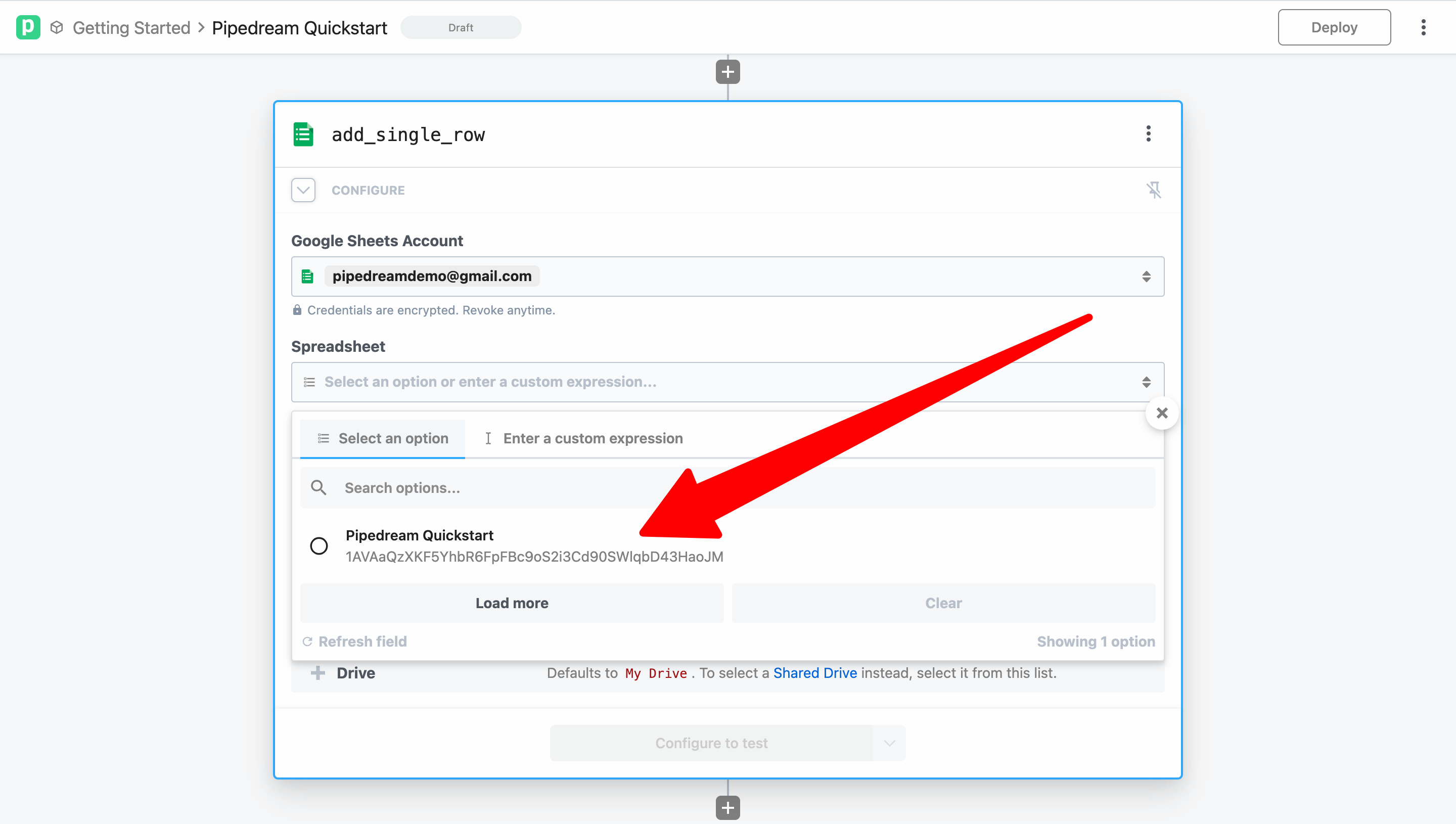This screenshot has width=1456, height=824.
Task: Click the Showing 1 option label
Action: 1096,641
